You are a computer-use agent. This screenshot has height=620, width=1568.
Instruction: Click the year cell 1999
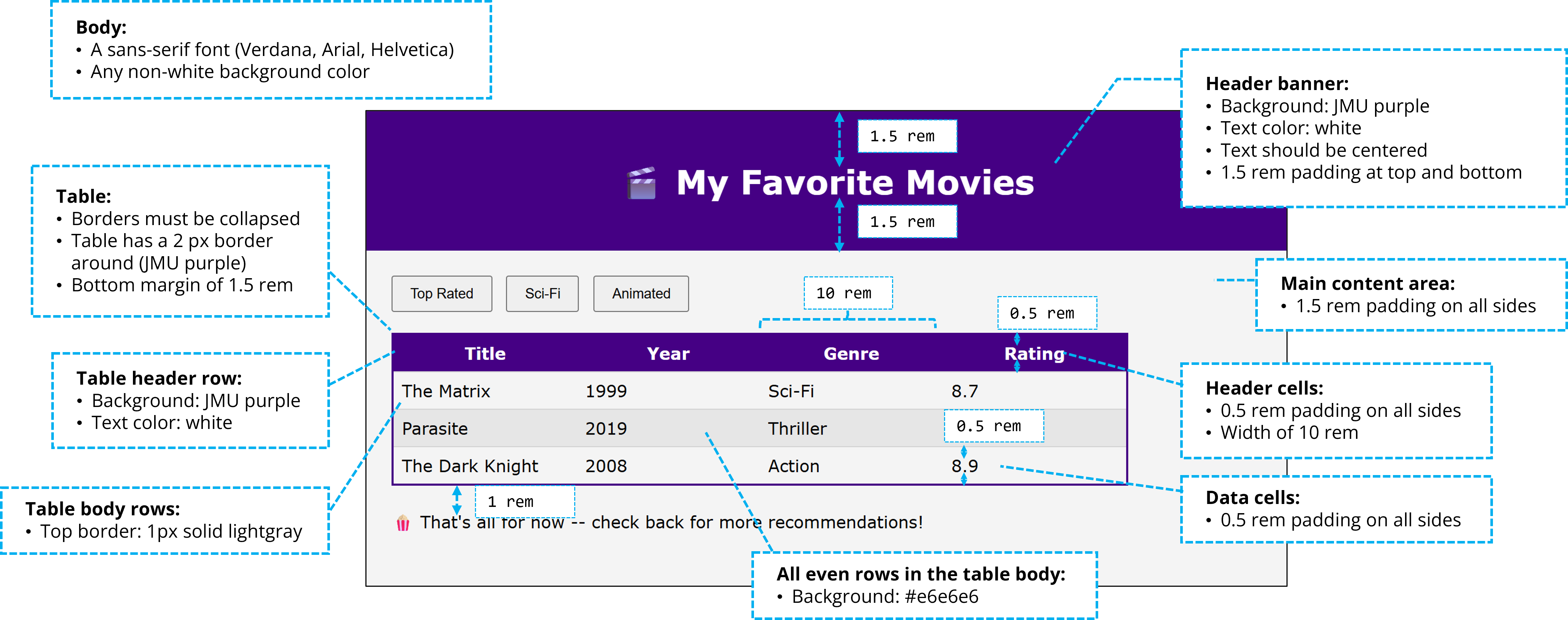(668, 391)
